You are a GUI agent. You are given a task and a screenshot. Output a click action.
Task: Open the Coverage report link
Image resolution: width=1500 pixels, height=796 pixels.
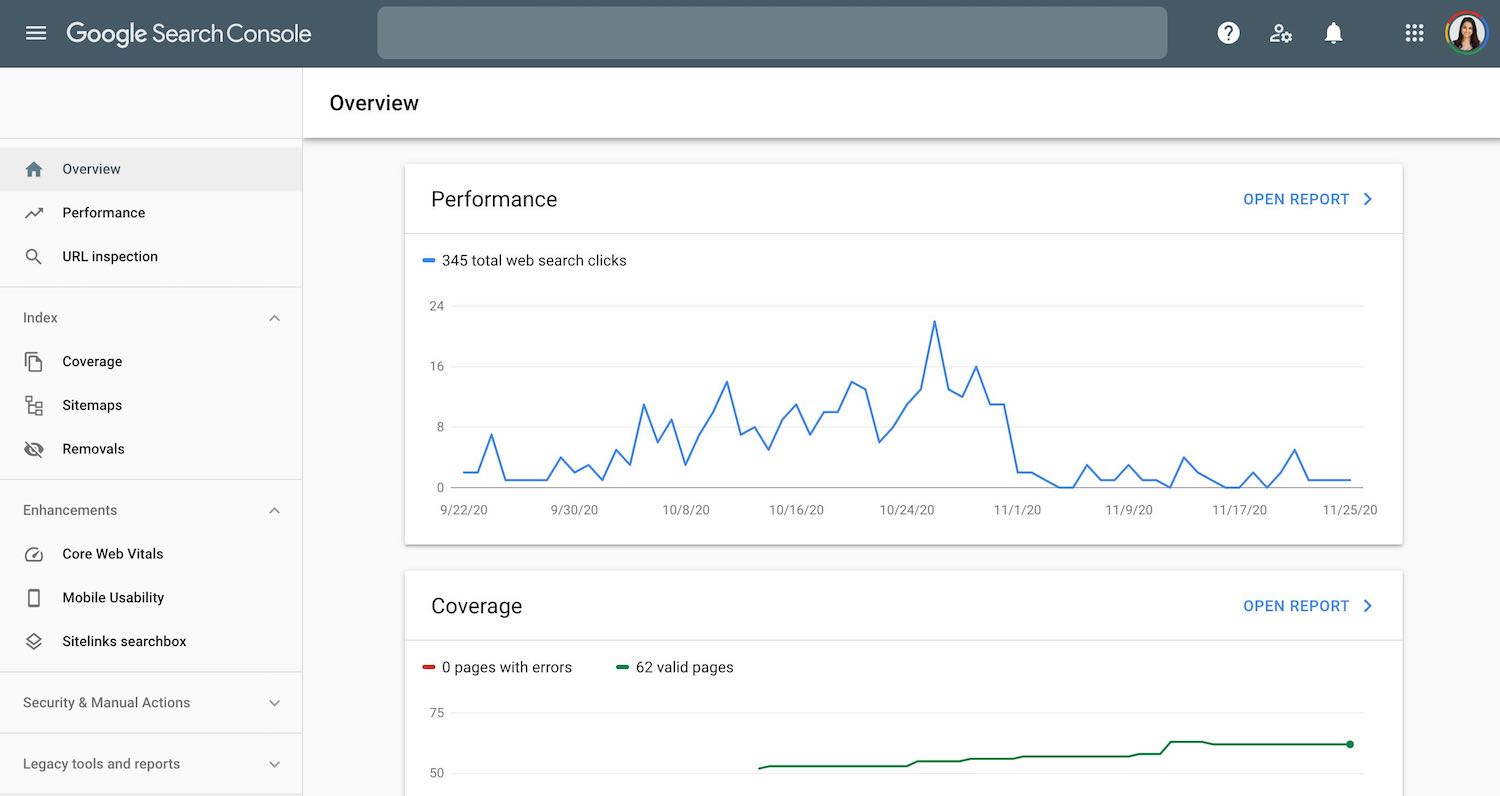pos(1308,606)
